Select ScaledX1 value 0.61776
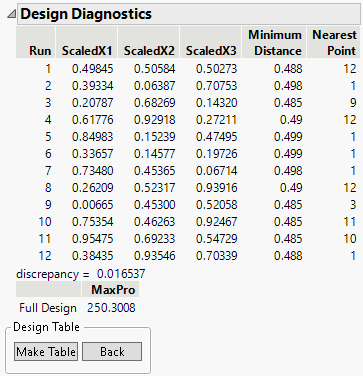 (93, 120)
